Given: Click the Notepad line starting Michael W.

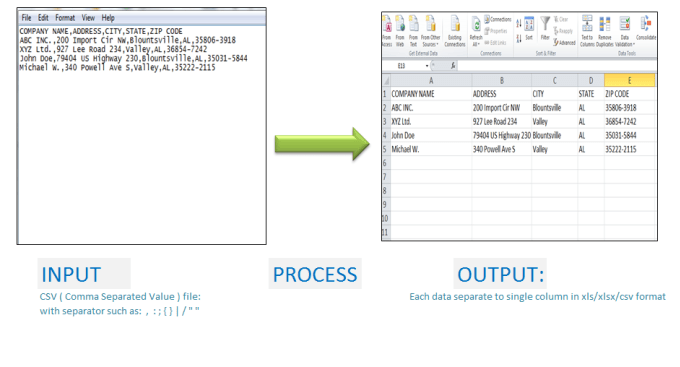Looking at the screenshot, I should point(117,68).
